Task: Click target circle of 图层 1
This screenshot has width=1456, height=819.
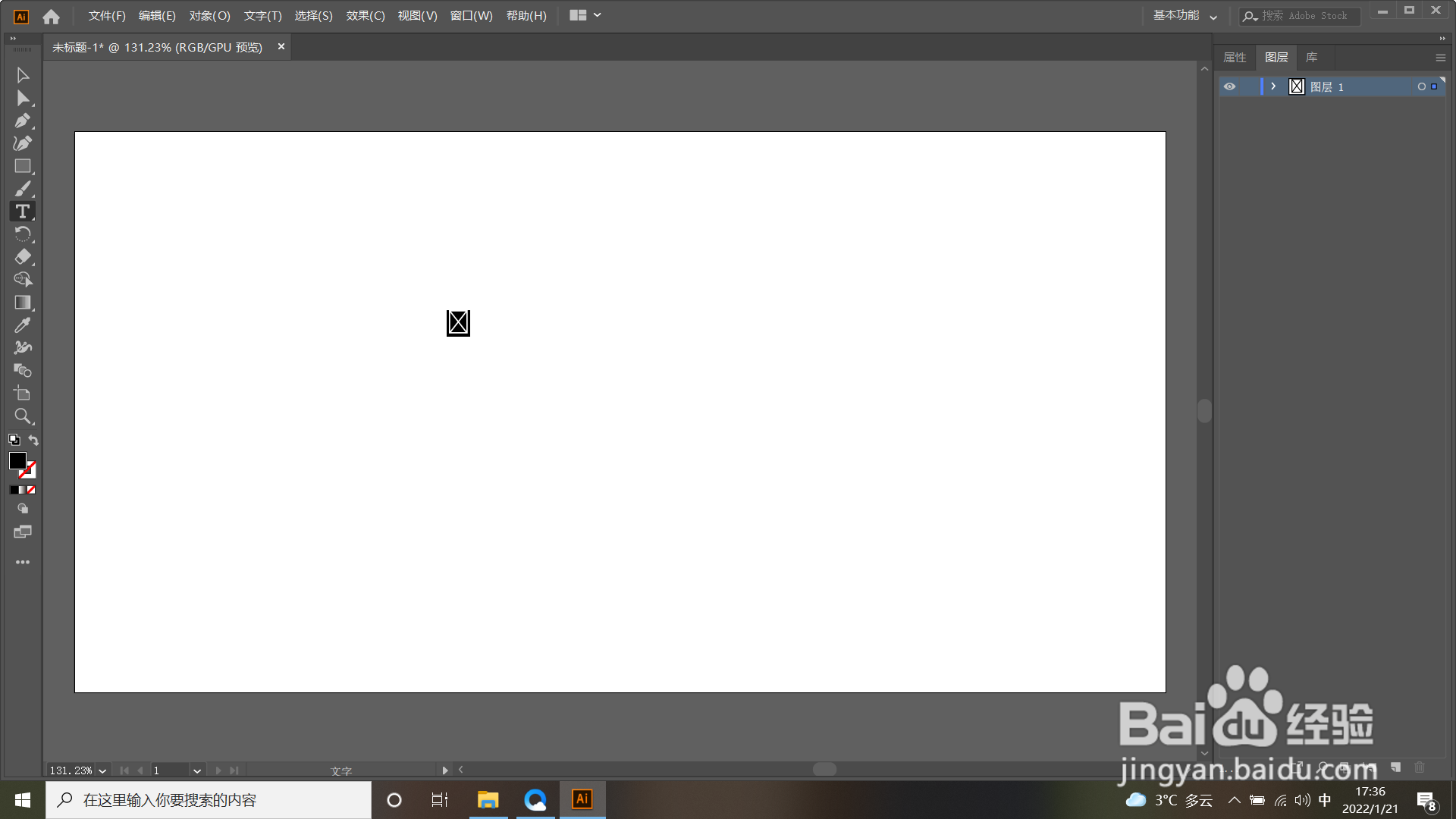Action: click(1421, 86)
